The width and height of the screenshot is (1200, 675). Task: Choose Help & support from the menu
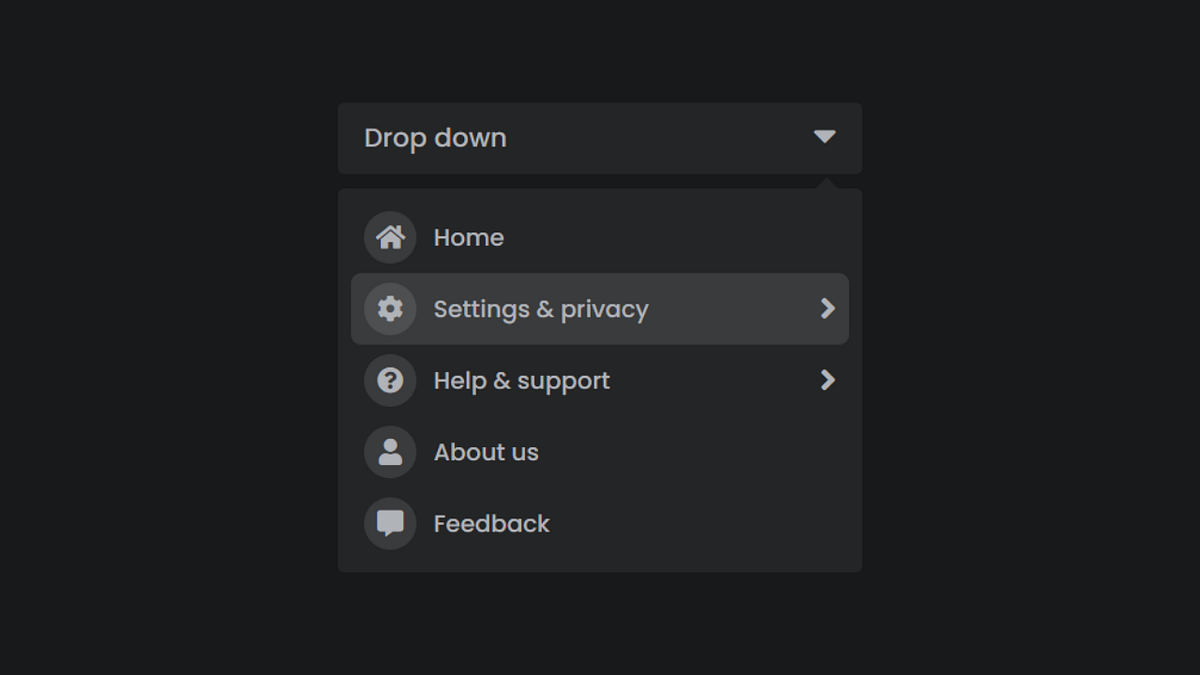coord(521,380)
